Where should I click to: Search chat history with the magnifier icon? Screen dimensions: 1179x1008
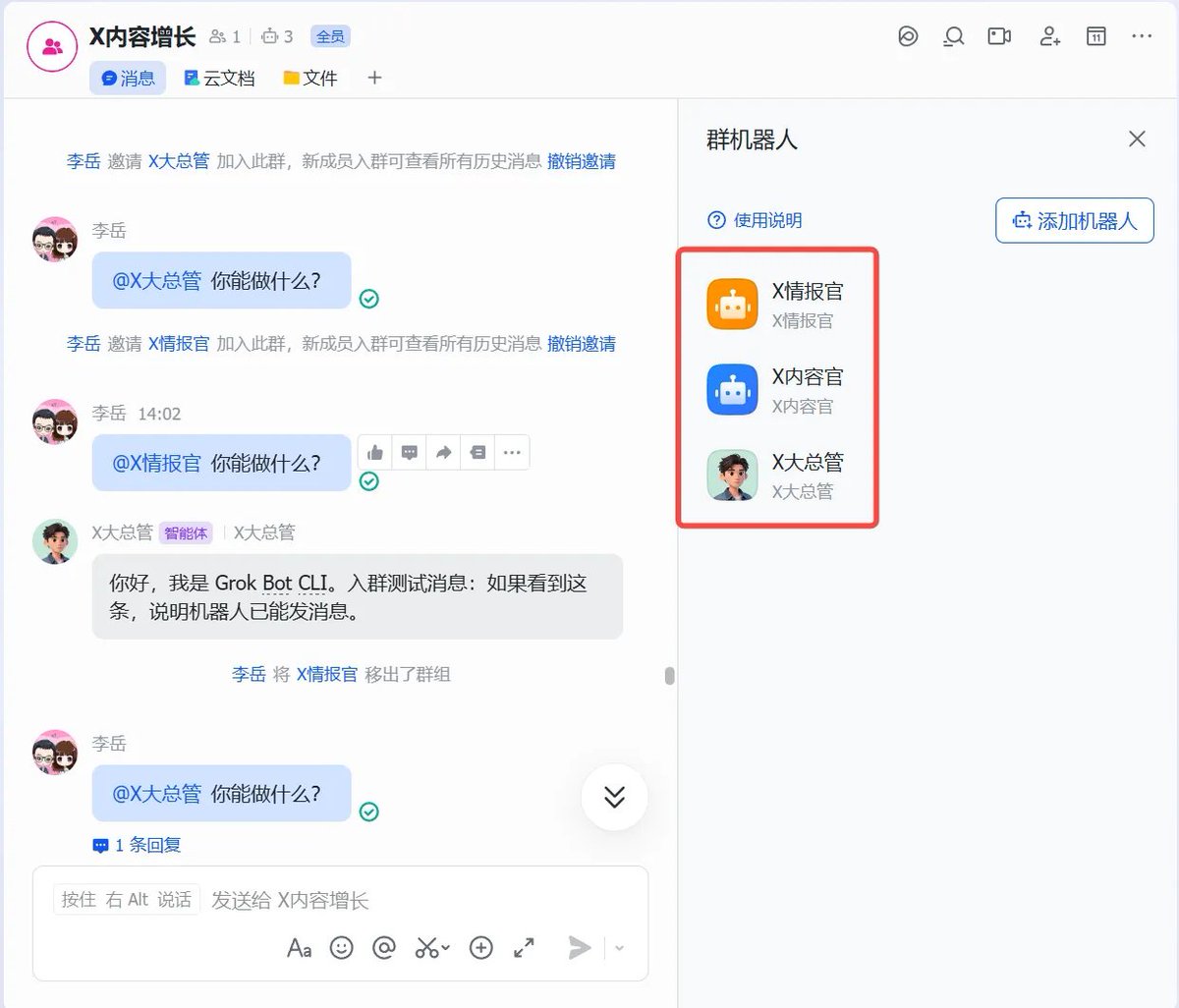tap(953, 36)
